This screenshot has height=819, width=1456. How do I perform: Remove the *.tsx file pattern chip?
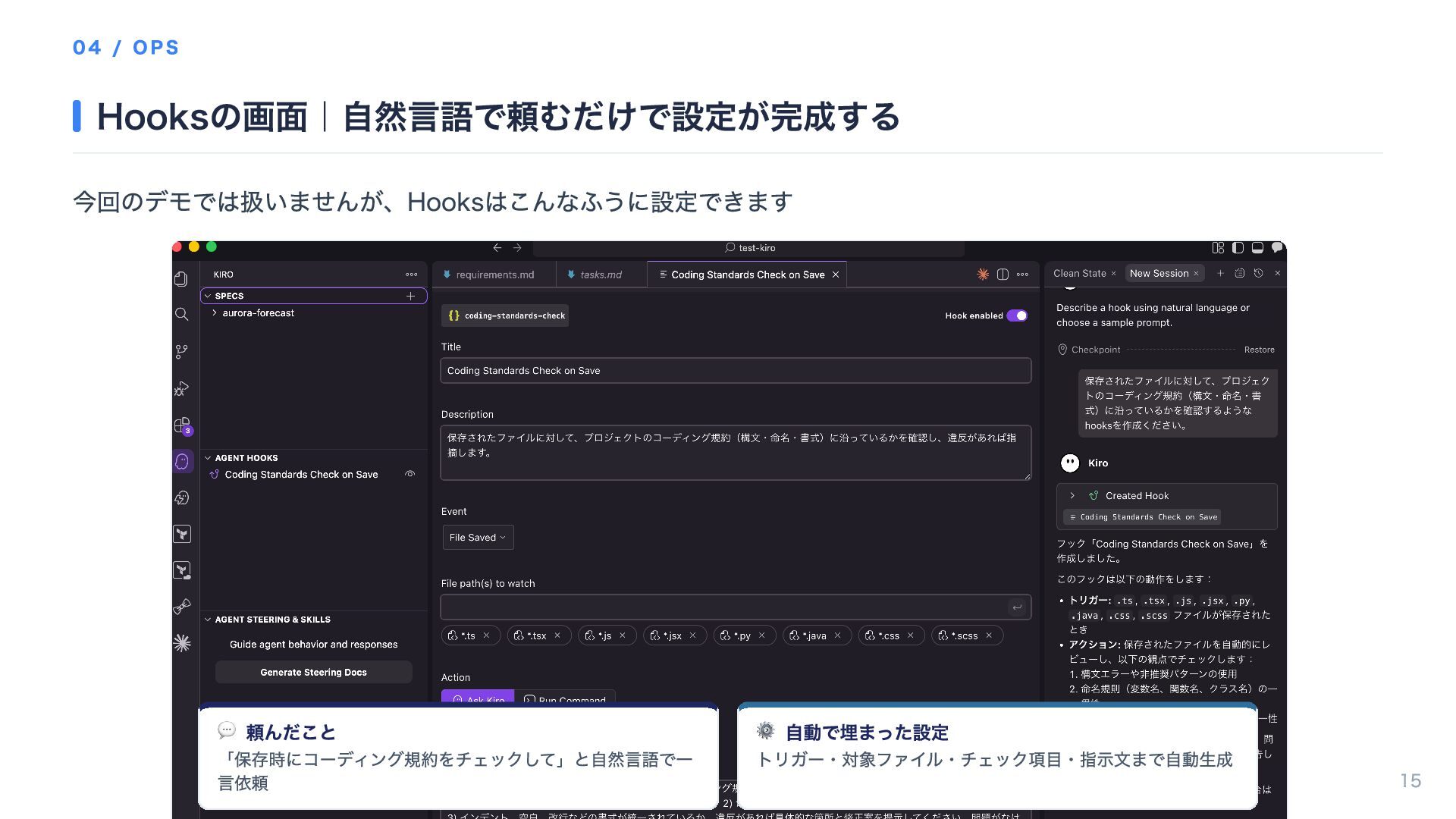[557, 635]
